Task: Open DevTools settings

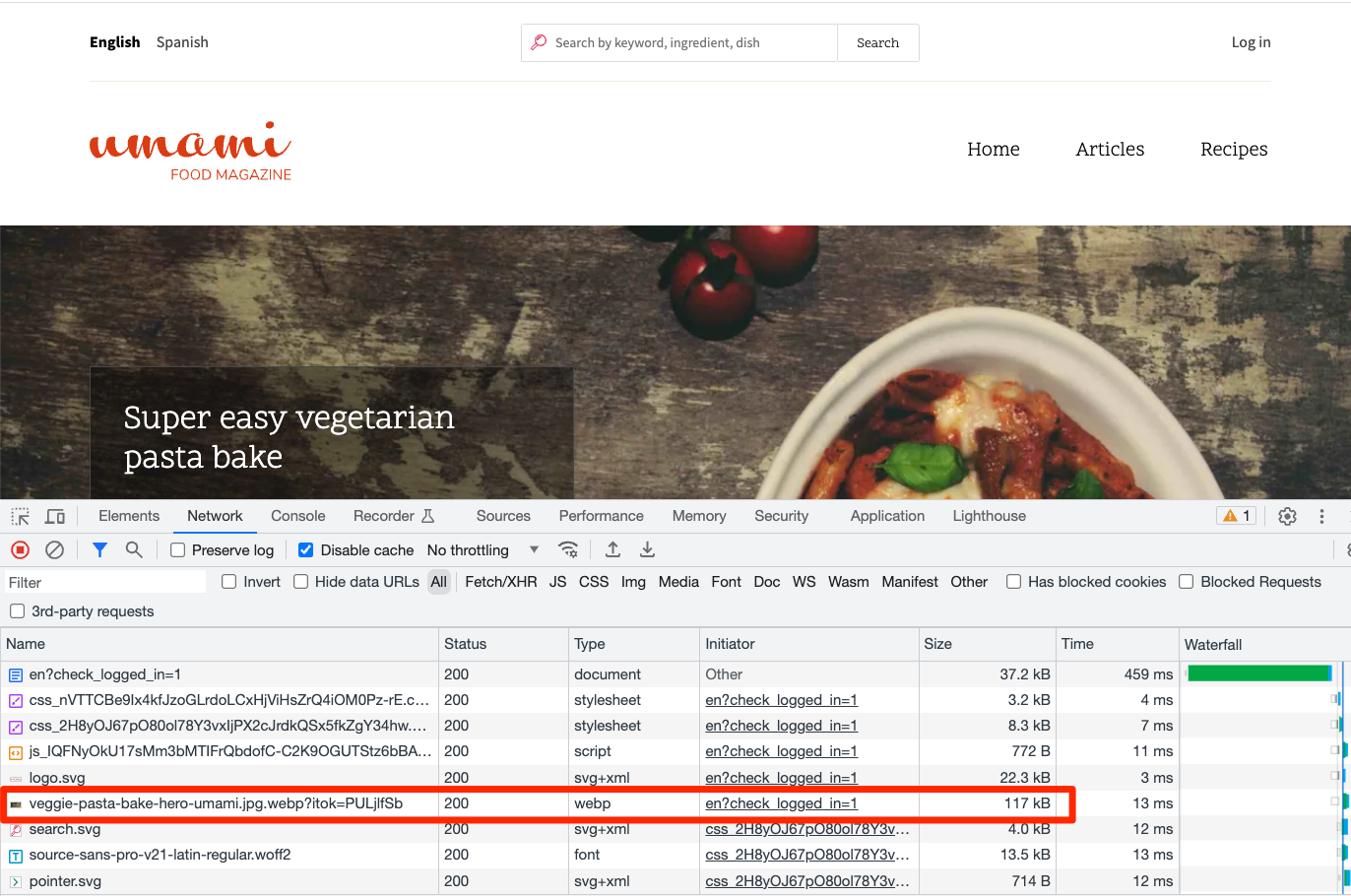Action: [x=1287, y=515]
